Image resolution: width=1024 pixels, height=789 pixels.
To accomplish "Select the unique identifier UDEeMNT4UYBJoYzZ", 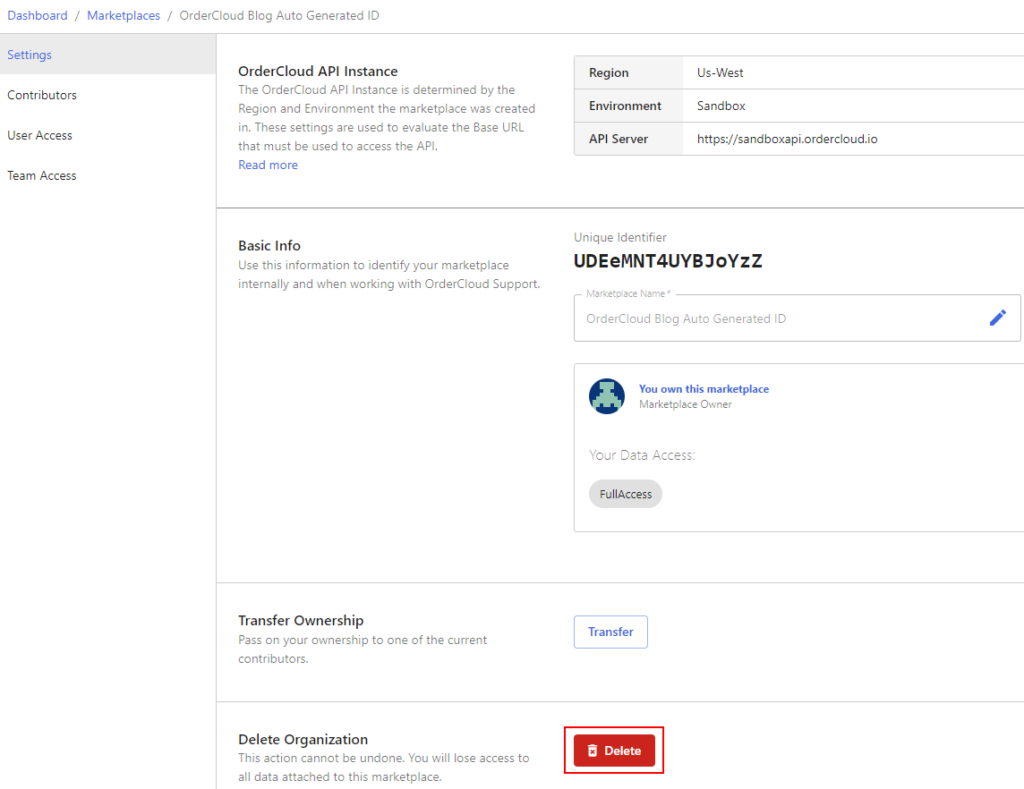I will pyautogui.click(x=667, y=261).
